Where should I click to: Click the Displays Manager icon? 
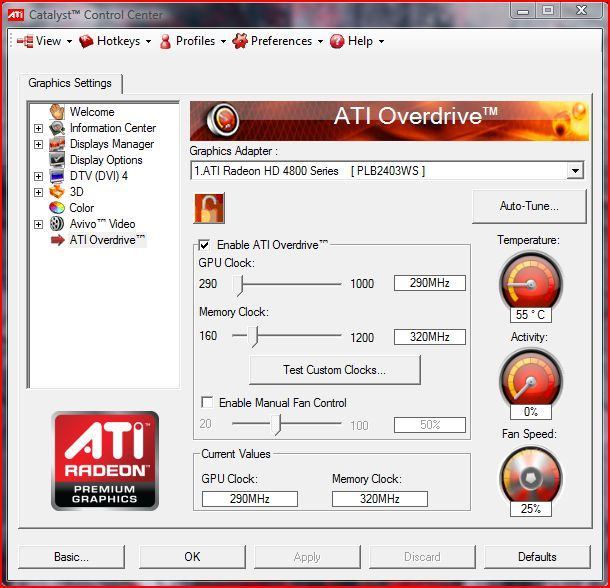[x=57, y=144]
